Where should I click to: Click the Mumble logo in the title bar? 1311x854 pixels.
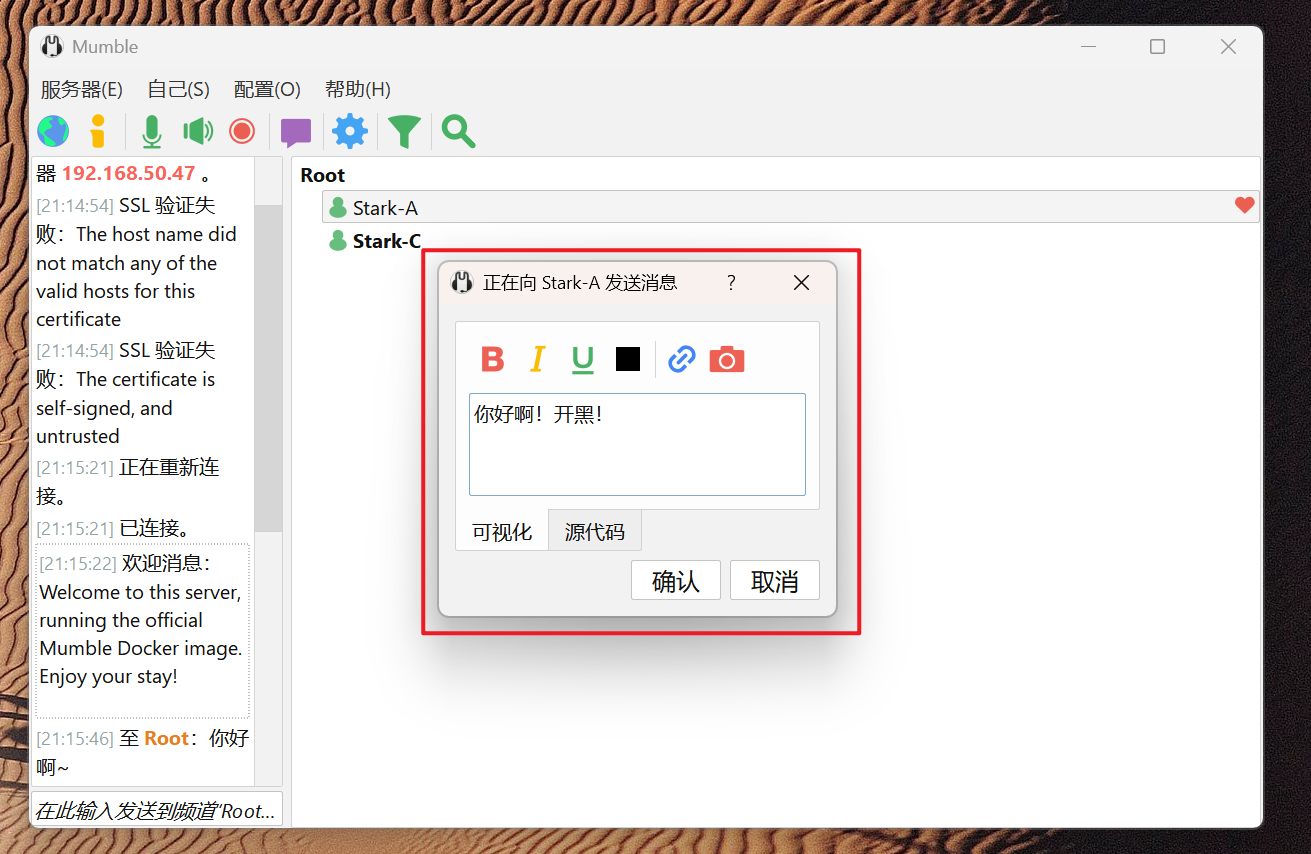pos(52,46)
